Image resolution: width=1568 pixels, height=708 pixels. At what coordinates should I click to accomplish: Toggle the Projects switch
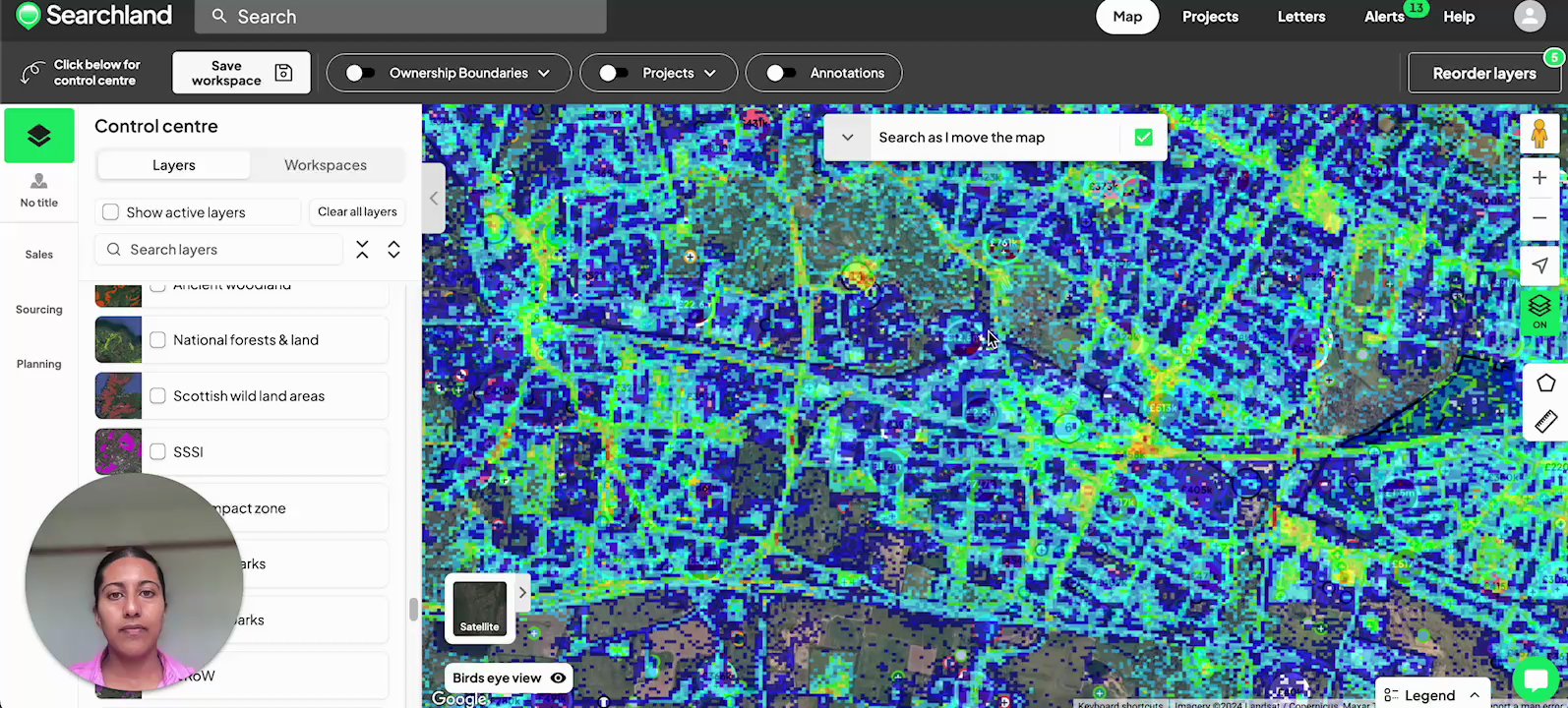(x=614, y=73)
